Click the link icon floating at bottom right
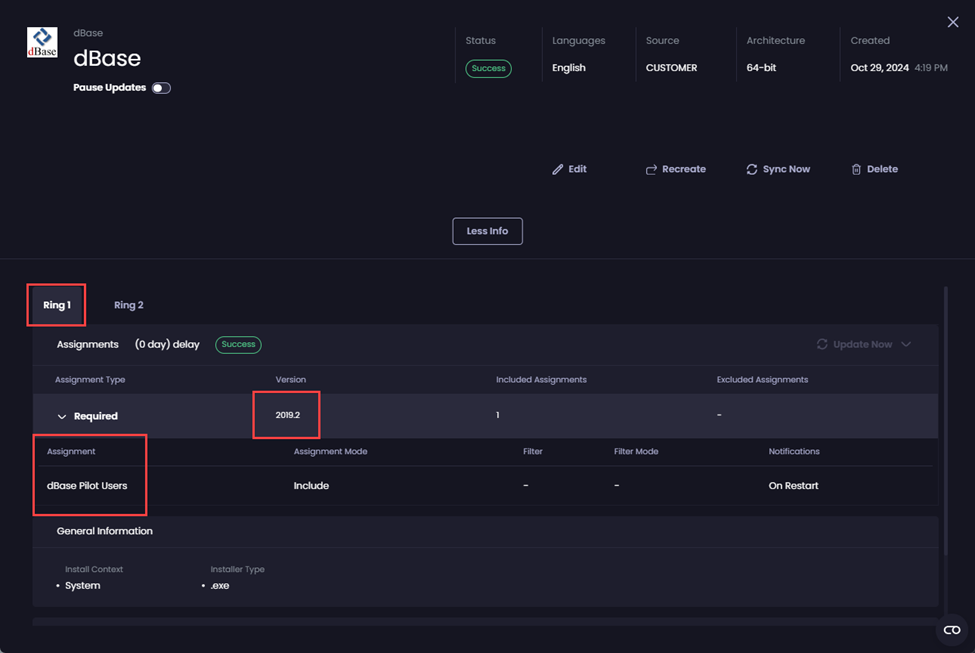975x653 pixels. coord(950,629)
